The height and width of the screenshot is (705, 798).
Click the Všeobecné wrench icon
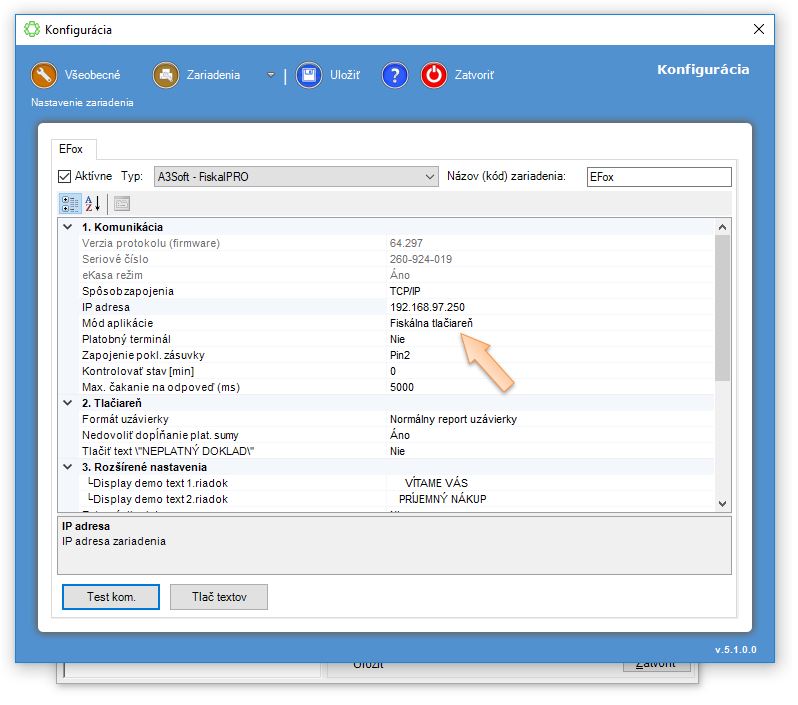click(44, 75)
